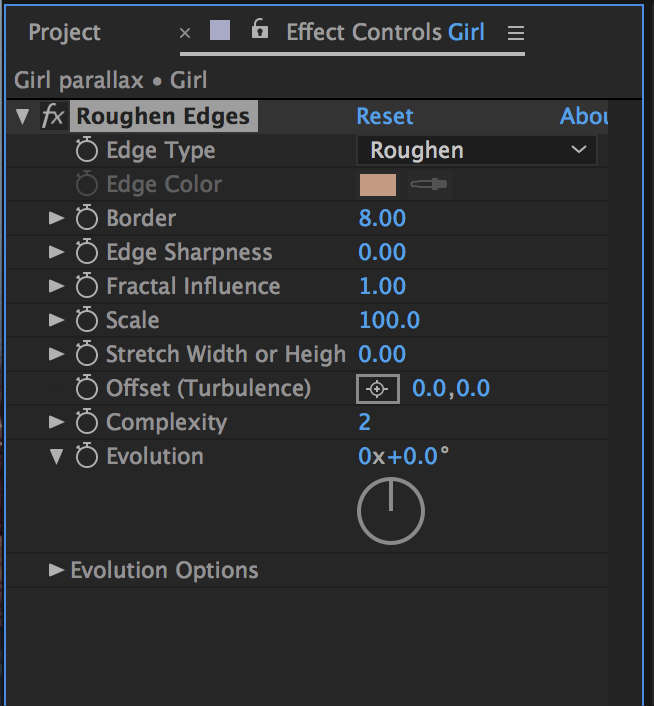Click the Edge Type stopwatch icon

point(87,151)
